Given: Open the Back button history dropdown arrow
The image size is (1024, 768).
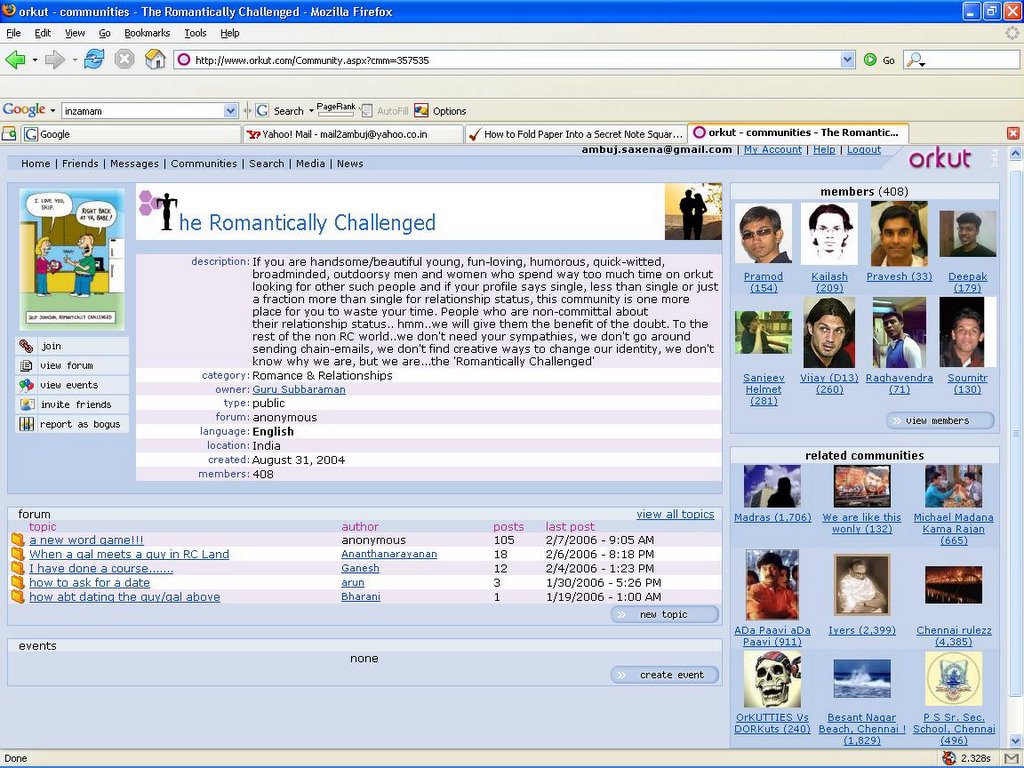Looking at the screenshot, I should coord(35,60).
